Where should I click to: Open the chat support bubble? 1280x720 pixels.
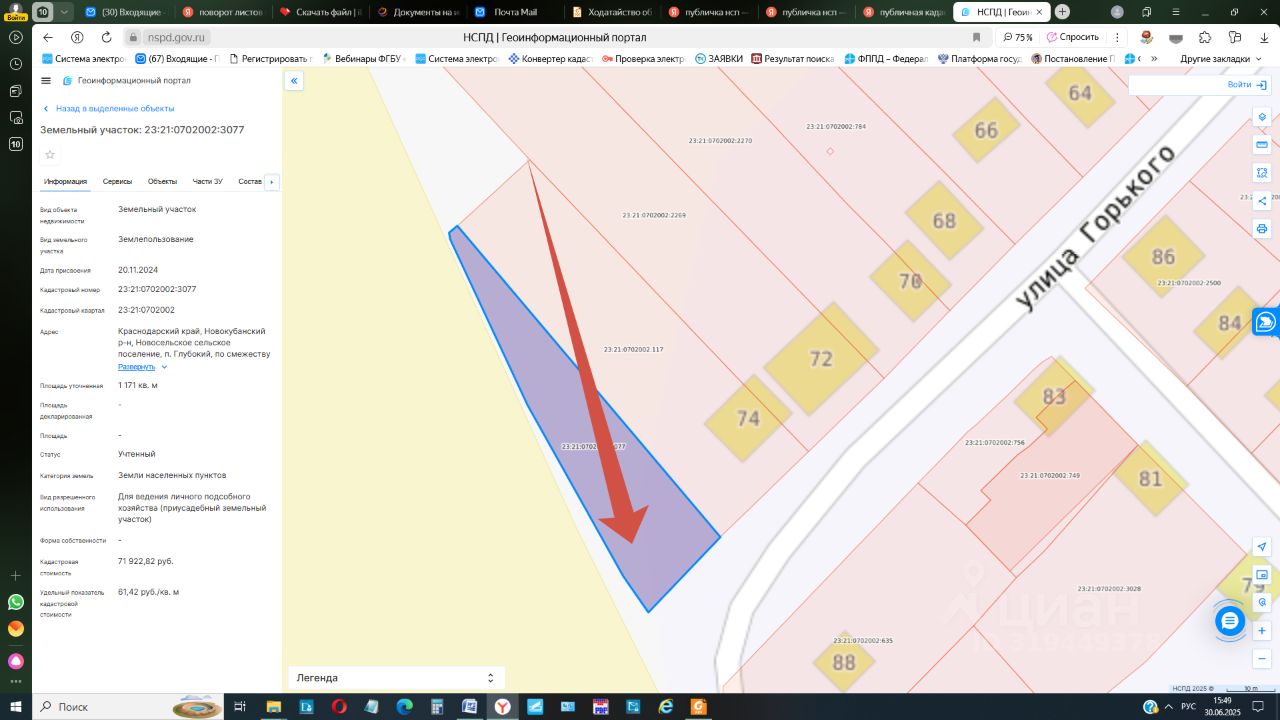pyautogui.click(x=1230, y=621)
